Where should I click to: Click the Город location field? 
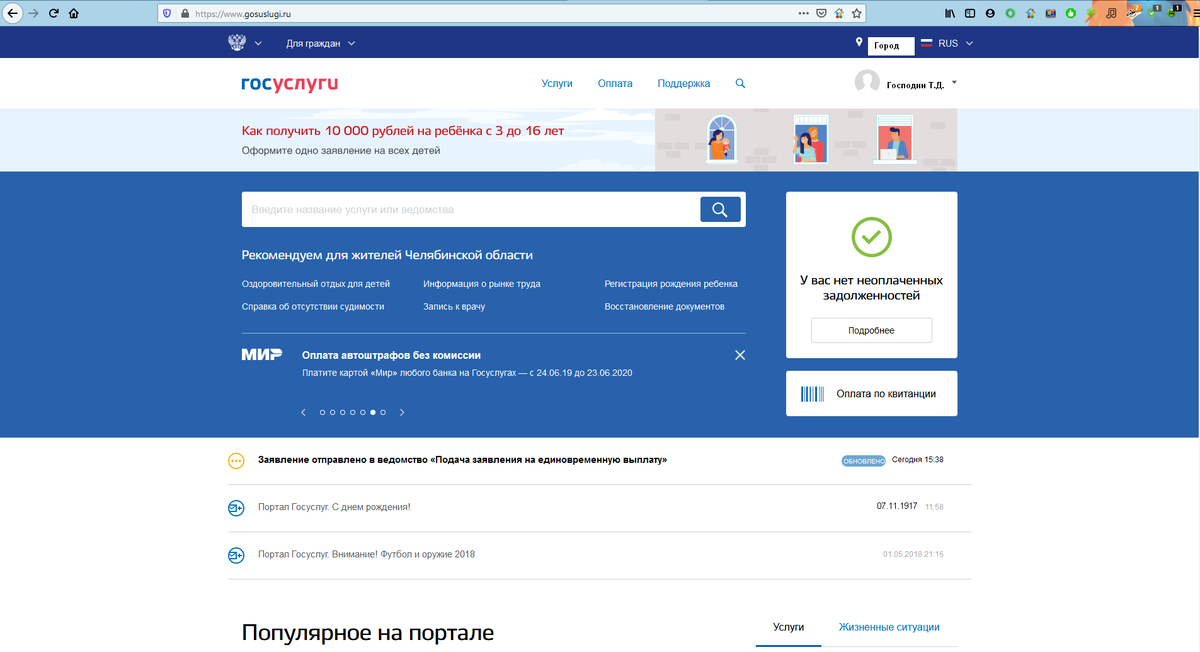892,45
